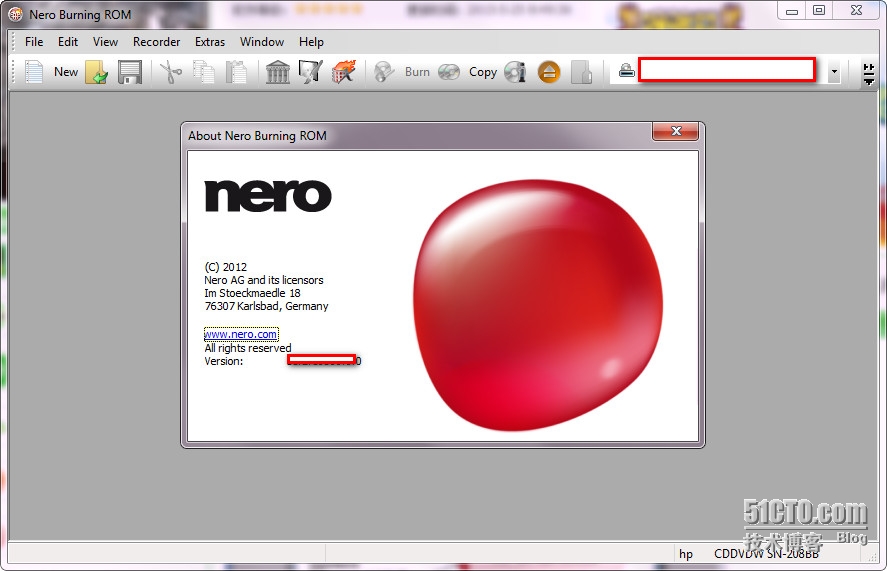Click the Nero Burning ROM title bar app icon
This screenshot has width=887, height=571.
click(15, 14)
